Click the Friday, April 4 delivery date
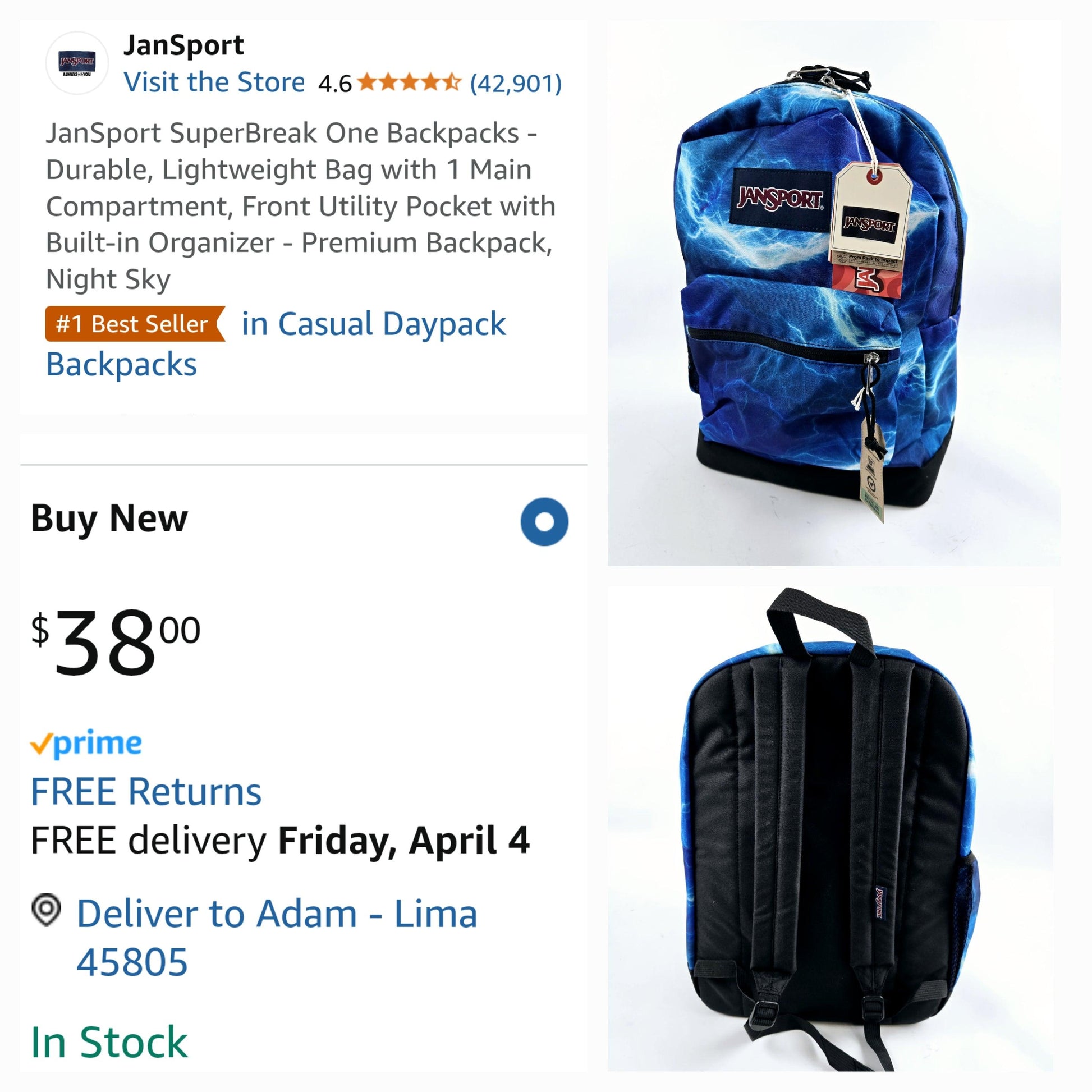 coord(404,841)
